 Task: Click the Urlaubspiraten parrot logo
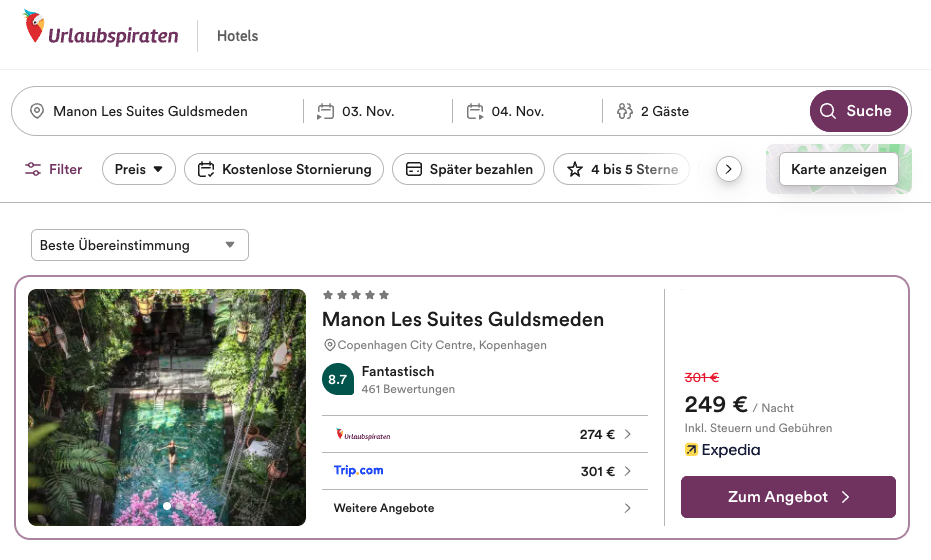(x=35, y=31)
